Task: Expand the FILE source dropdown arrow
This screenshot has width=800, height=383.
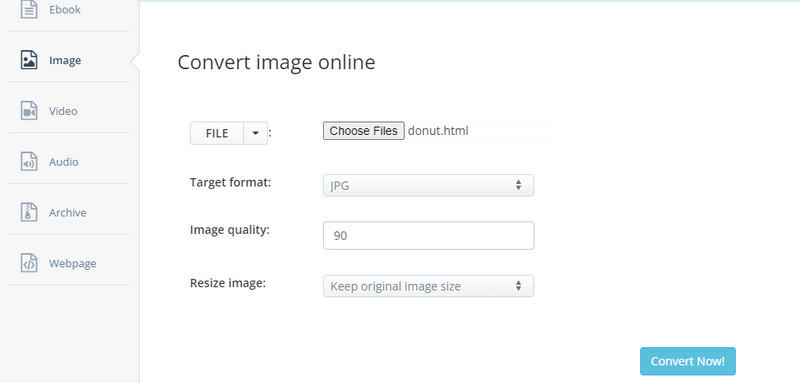Action: point(256,134)
